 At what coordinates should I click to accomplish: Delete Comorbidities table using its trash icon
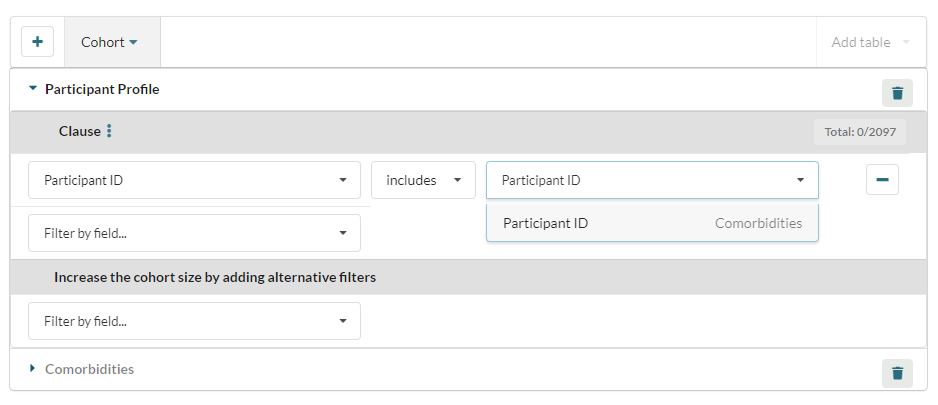click(x=897, y=373)
